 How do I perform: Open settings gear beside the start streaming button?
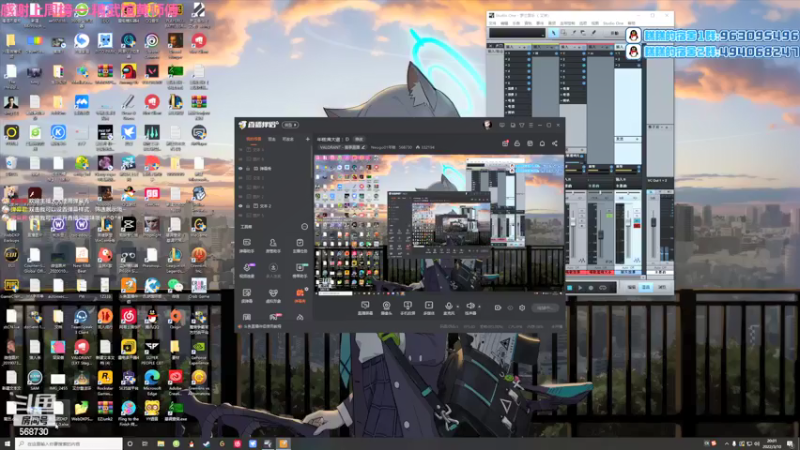click(x=522, y=308)
